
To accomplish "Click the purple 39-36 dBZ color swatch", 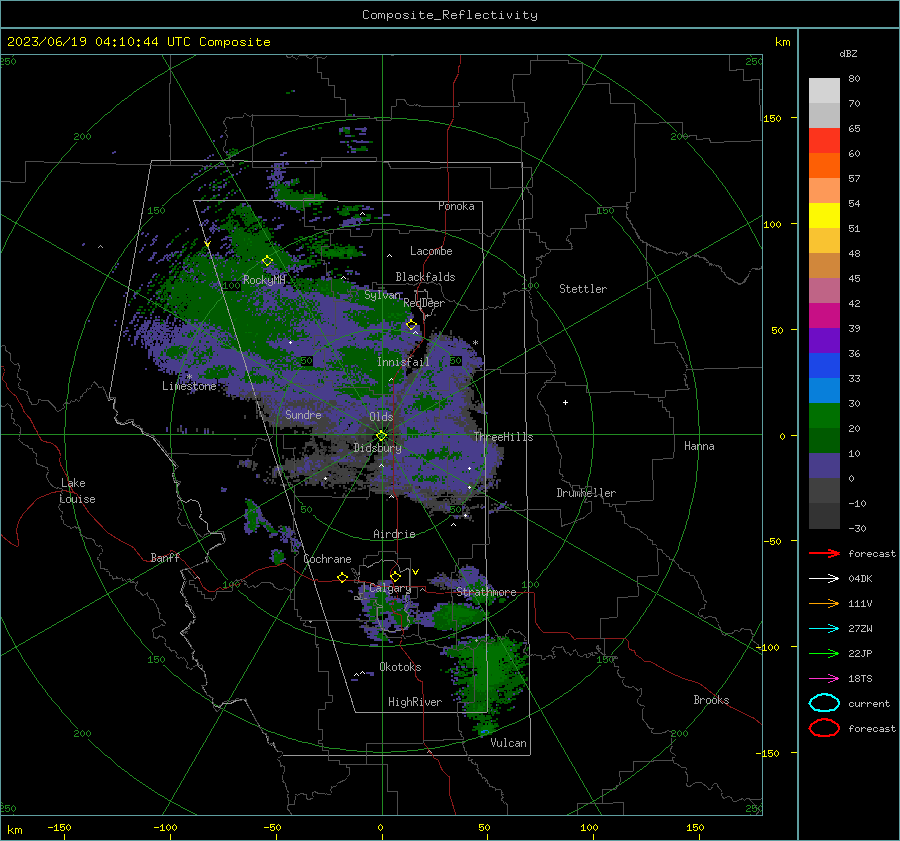I will click(824, 341).
